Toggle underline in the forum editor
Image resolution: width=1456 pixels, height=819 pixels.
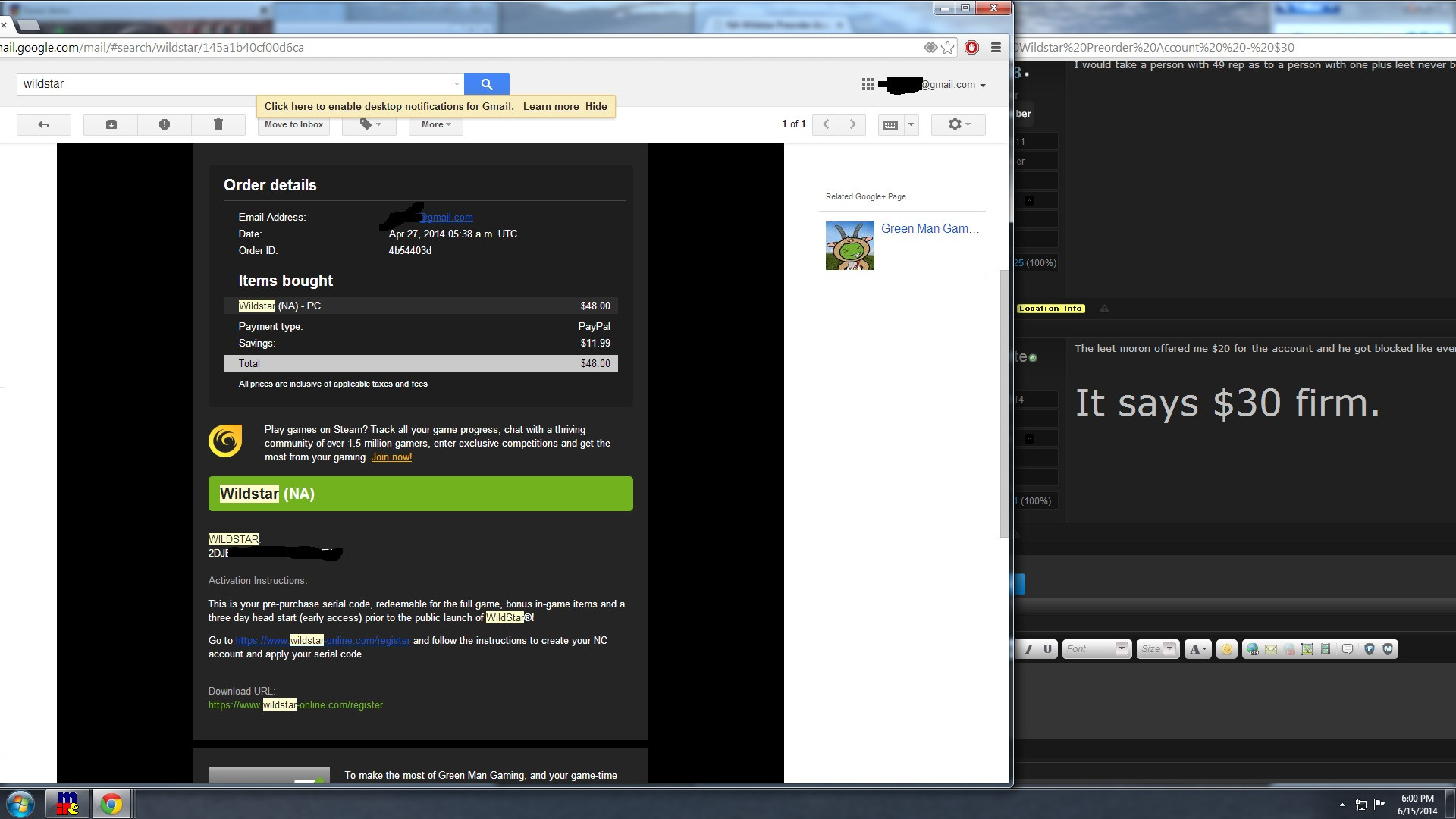(x=1047, y=649)
